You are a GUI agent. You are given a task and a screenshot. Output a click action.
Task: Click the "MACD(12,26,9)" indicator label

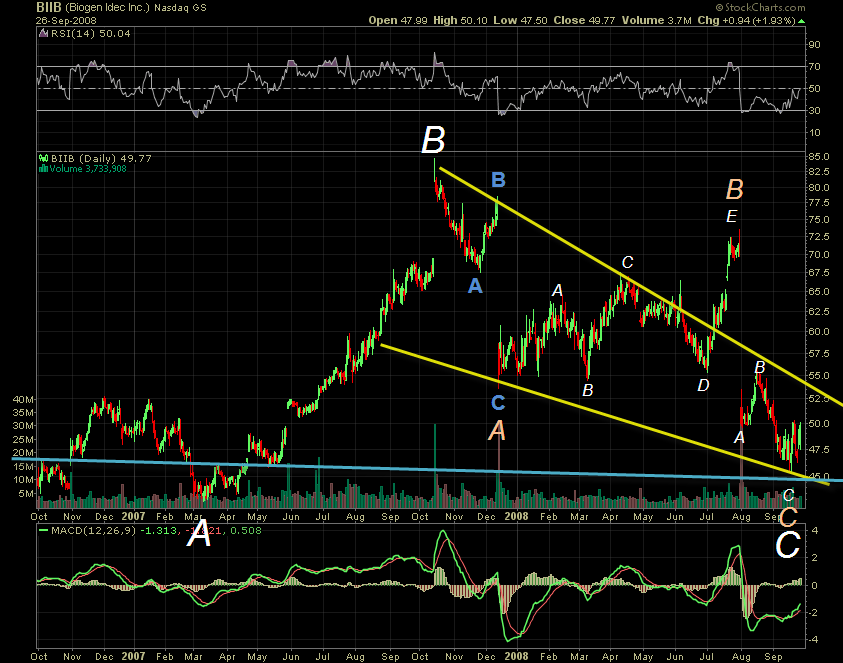[x=94, y=531]
